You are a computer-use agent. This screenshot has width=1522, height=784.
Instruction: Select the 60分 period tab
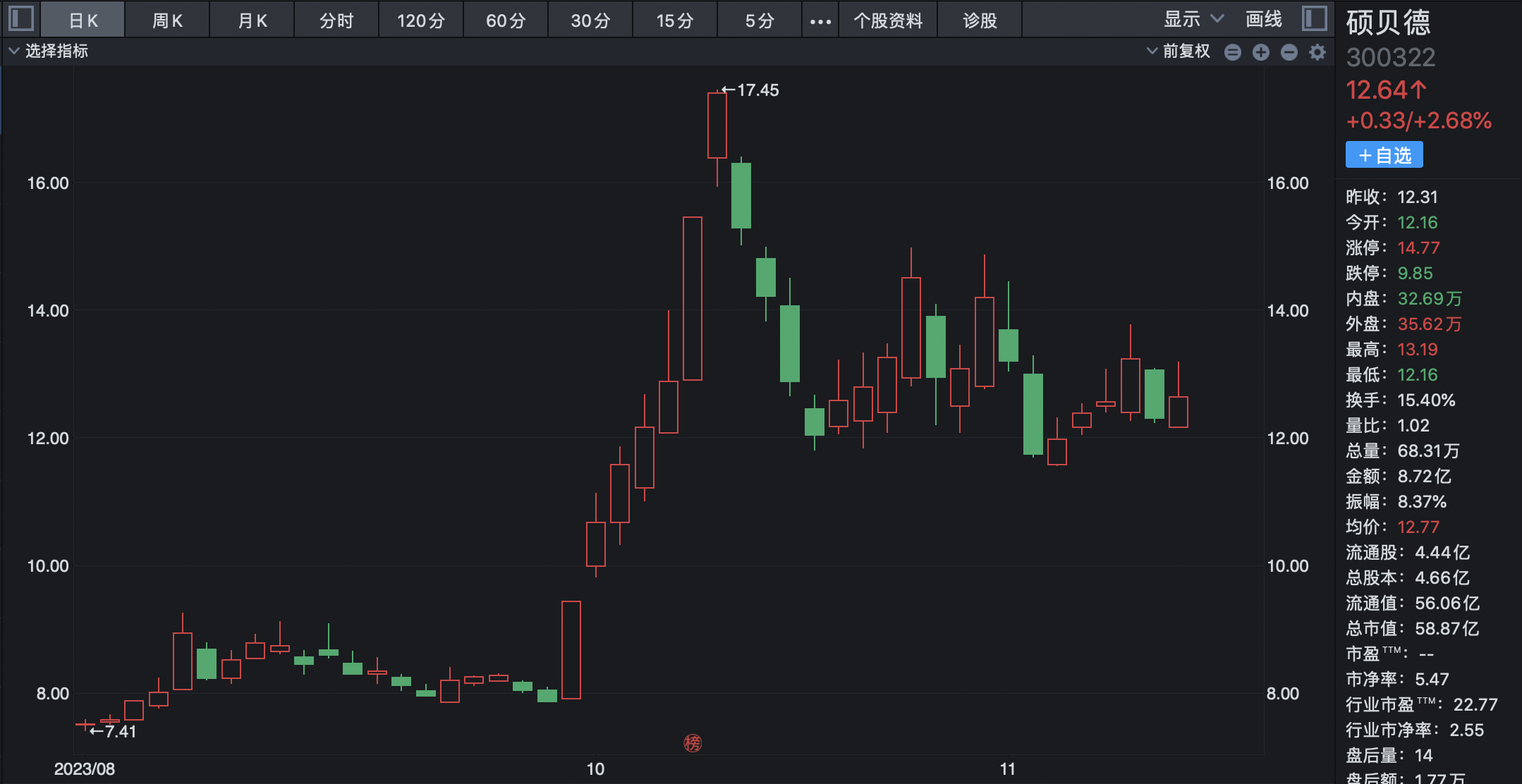(x=506, y=20)
